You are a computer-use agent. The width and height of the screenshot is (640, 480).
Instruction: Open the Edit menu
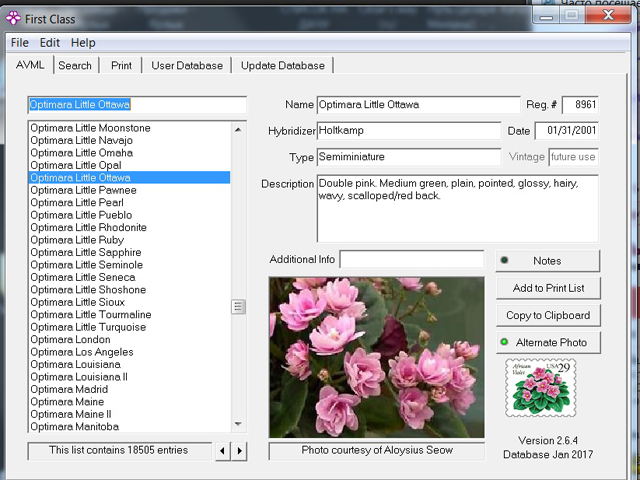(x=50, y=42)
